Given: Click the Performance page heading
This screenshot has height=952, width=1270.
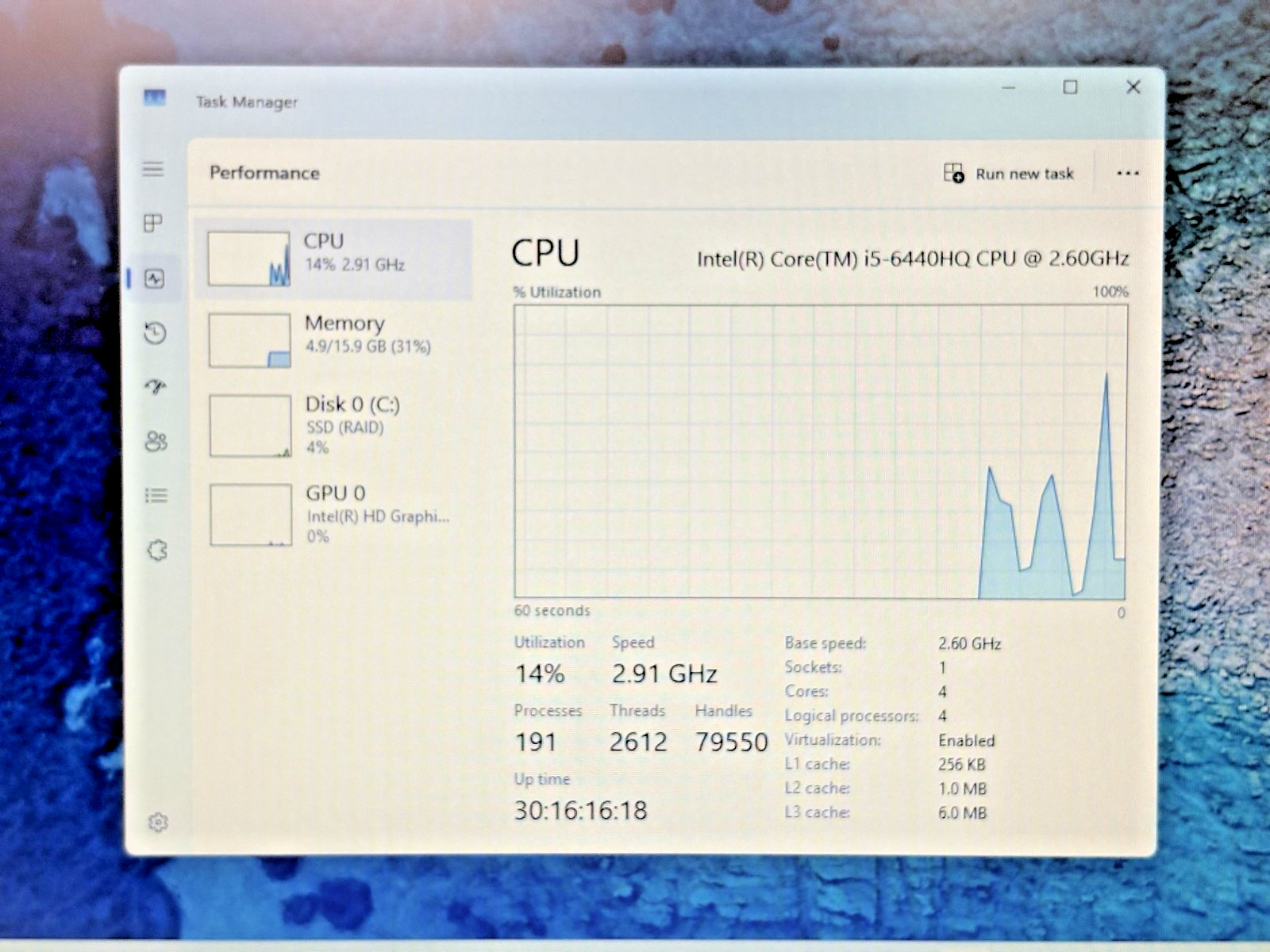Looking at the screenshot, I should point(264,173).
